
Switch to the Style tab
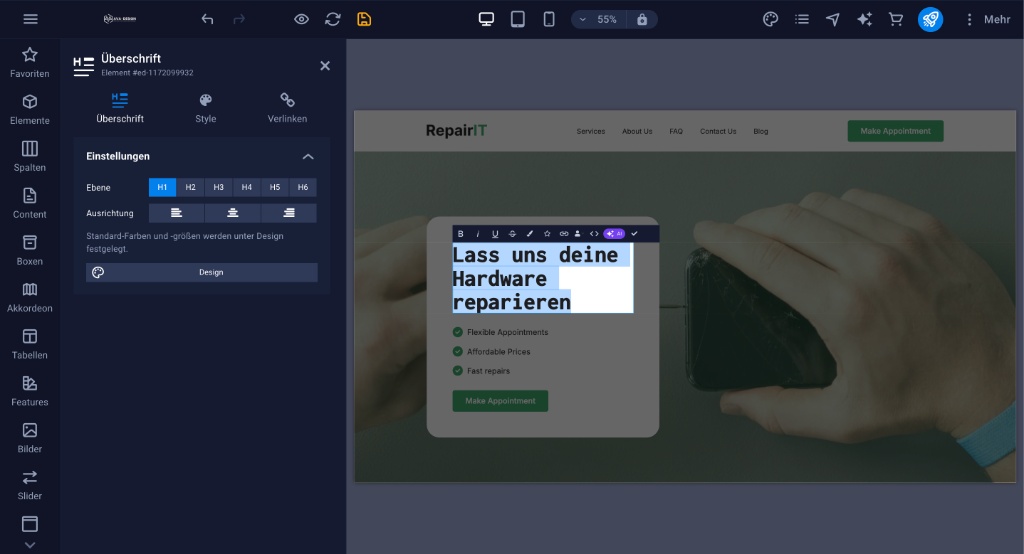click(205, 108)
